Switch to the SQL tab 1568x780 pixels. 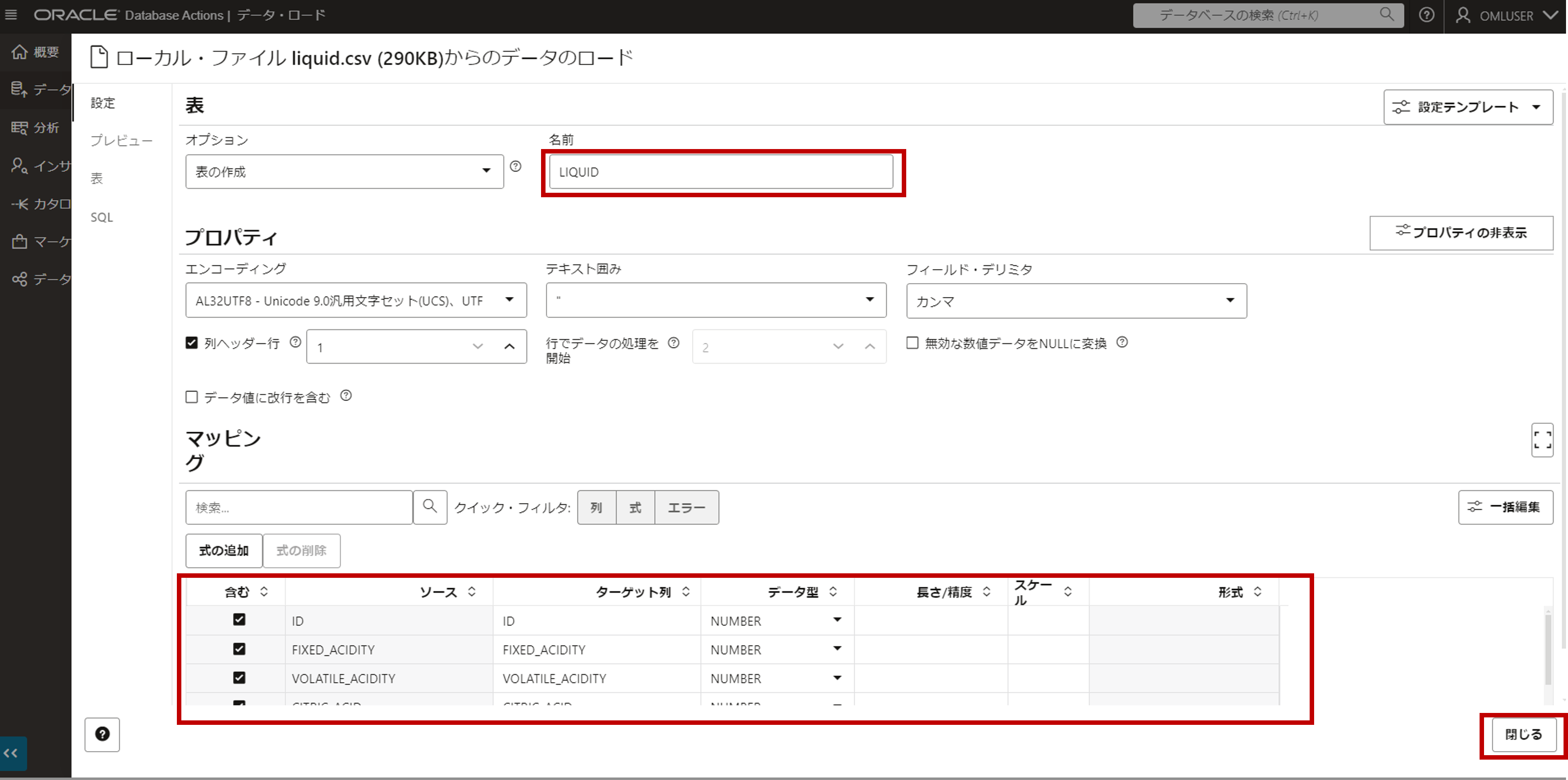tap(102, 218)
